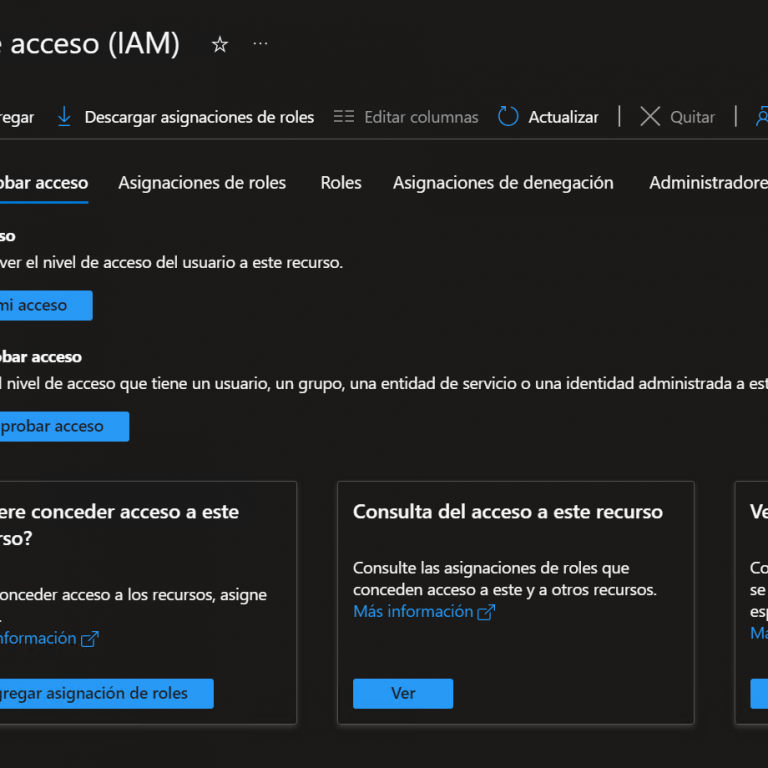Viewport: 768px width, 768px height.
Task: Open the Roles tab
Action: [x=341, y=183]
